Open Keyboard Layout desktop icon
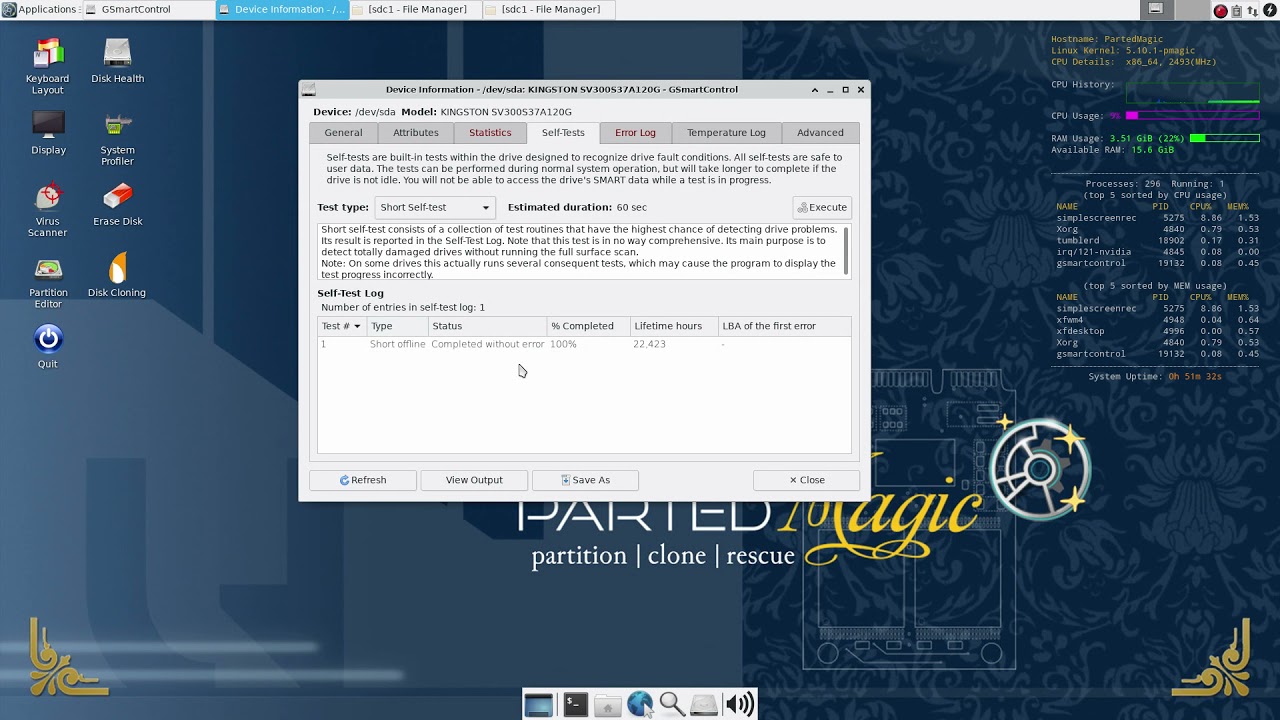The width and height of the screenshot is (1280, 720). tap(47, 66)
